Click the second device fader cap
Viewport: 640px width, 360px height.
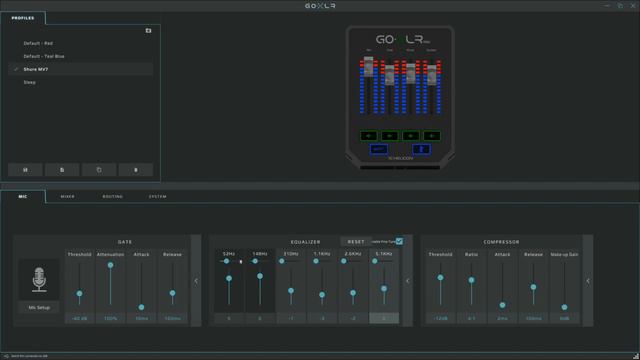click(x=390, y=75)
